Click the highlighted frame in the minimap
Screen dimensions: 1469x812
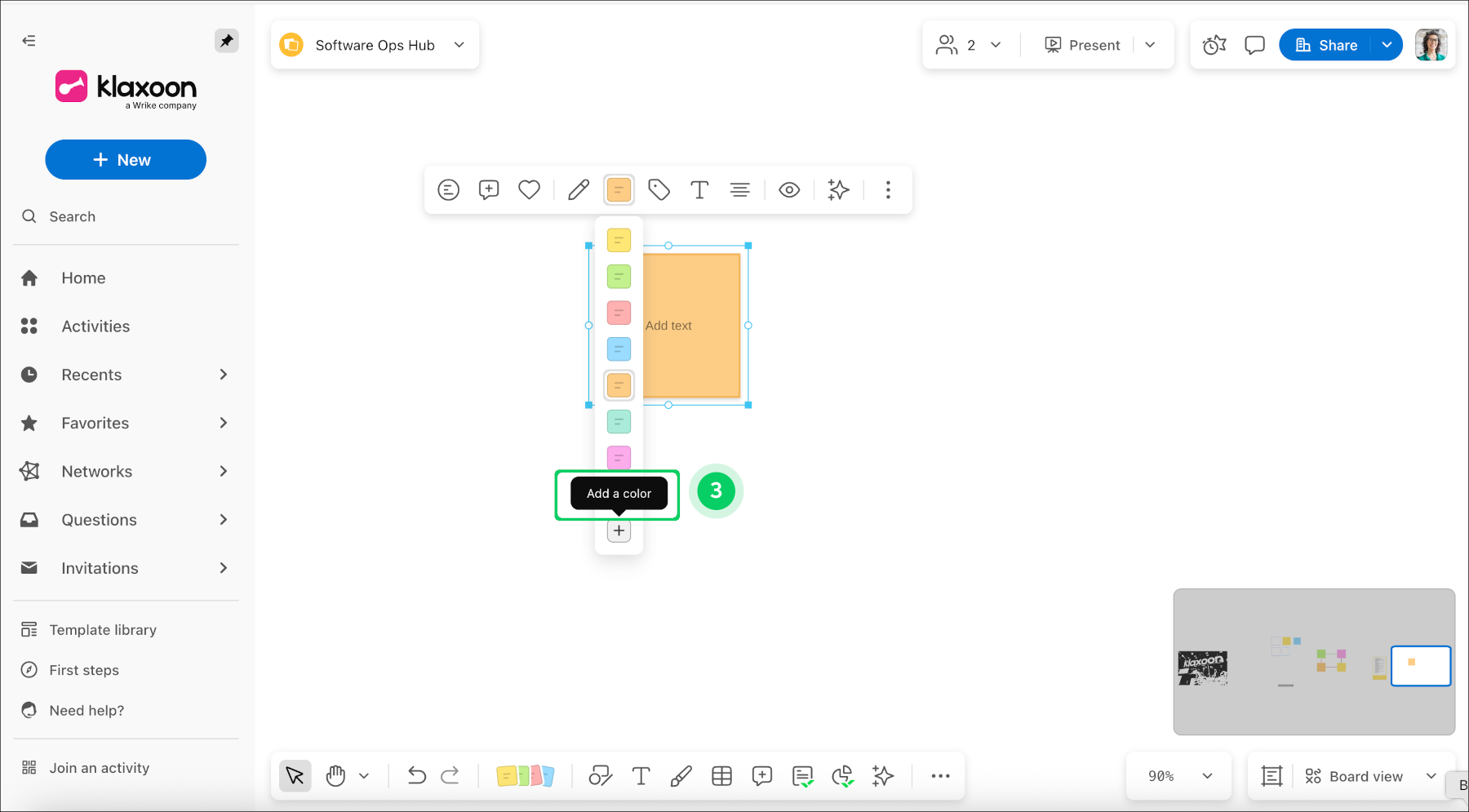[x=1421, y=666]
